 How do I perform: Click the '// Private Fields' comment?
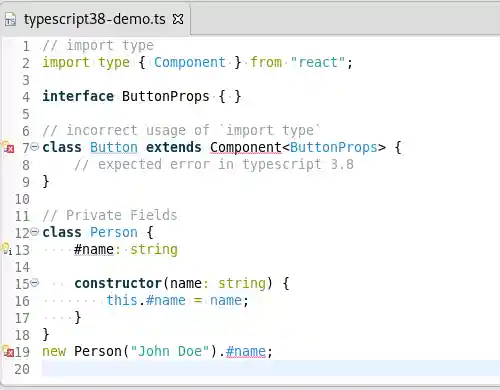(x=110, y=215)
